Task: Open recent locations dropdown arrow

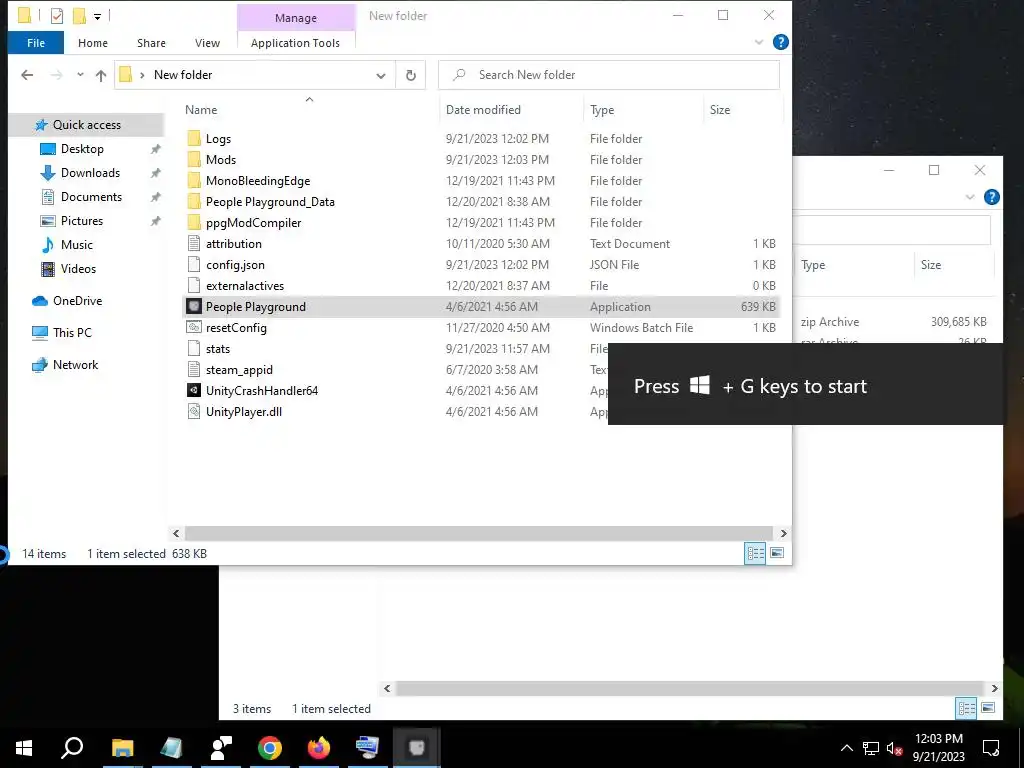Action: (80, 74)
